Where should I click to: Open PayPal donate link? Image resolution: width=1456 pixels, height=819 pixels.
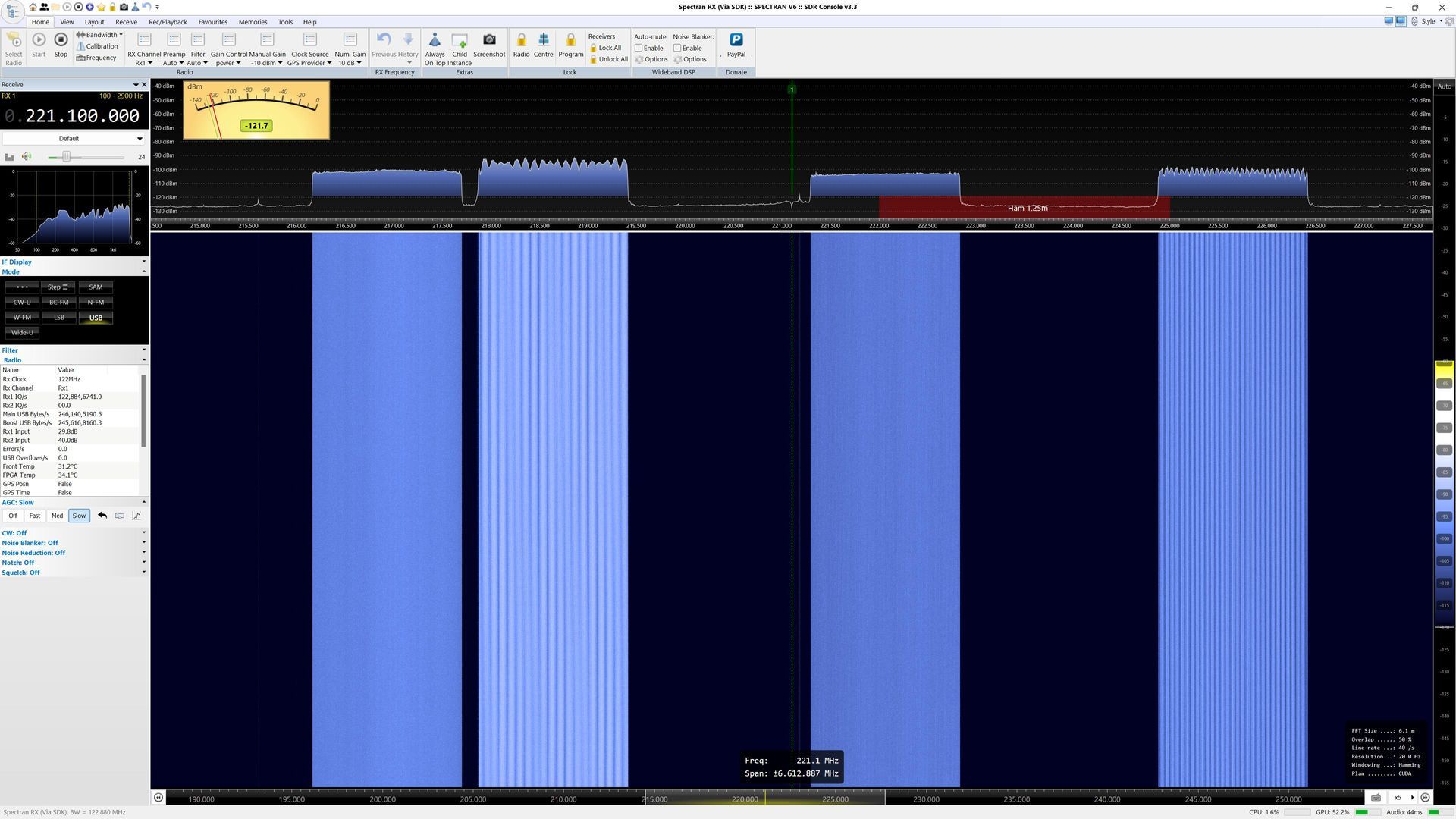coord(736,45)
